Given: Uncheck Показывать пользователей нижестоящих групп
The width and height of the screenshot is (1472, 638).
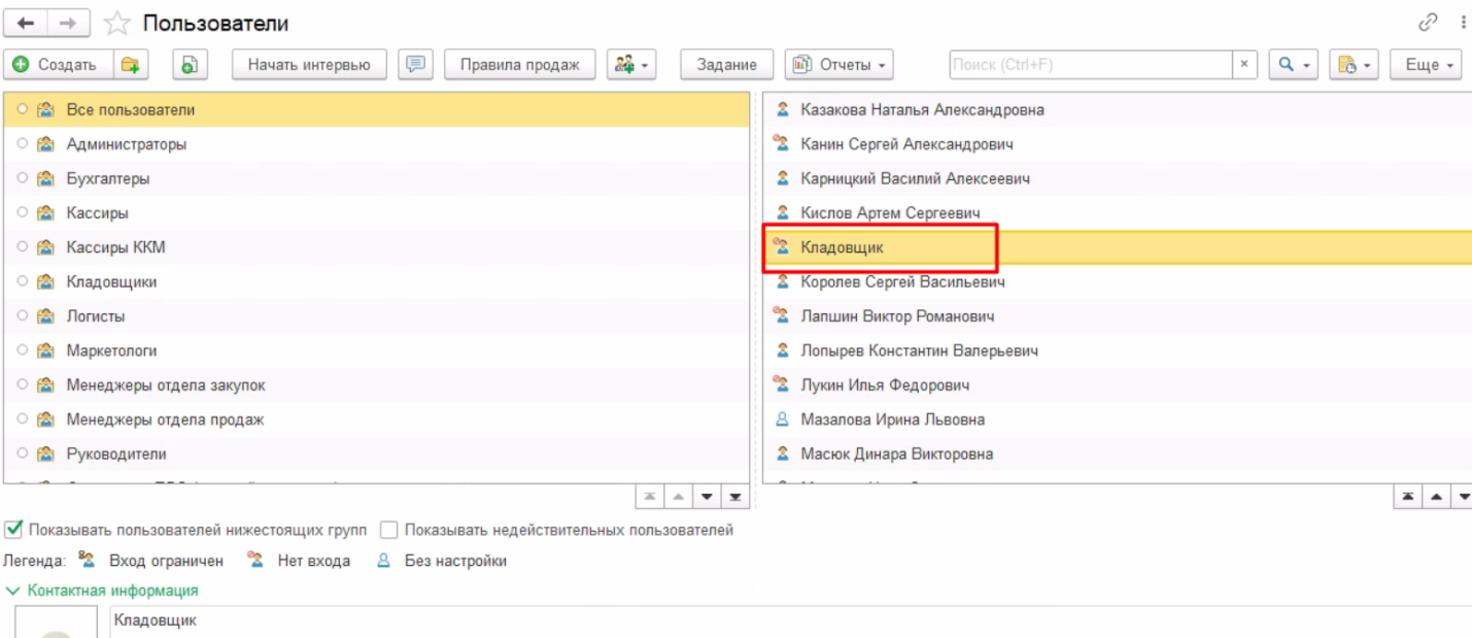Looking at the screenshot, I should click(x=14, y=529).
